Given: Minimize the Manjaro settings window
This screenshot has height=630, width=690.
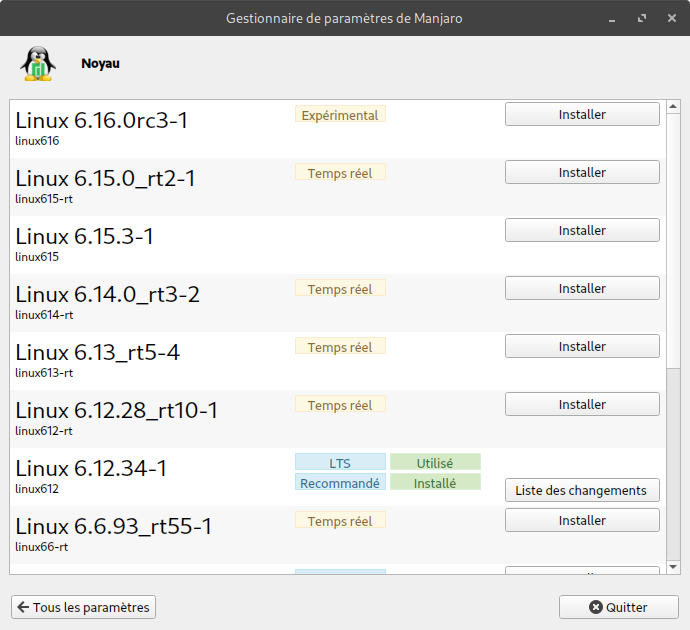Looking at the screenshot, I should point(612,19).
